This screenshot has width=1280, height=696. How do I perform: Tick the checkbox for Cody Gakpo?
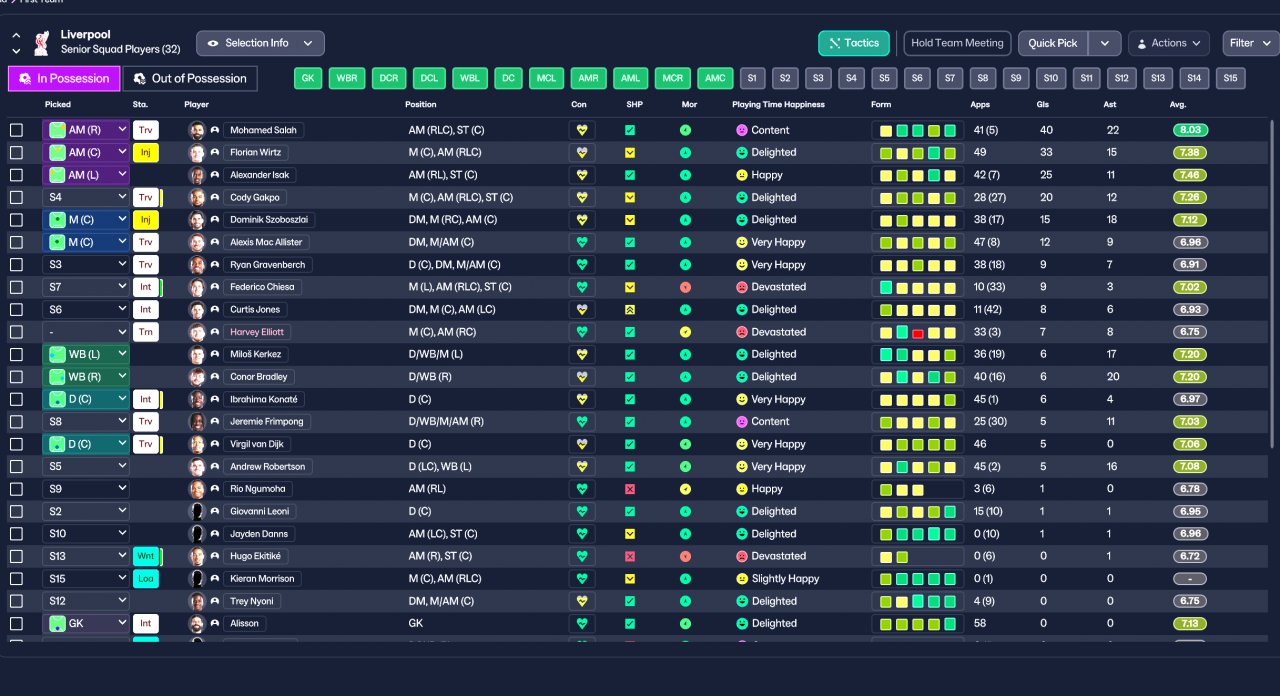pyautogui.click(x=16, y=198)
